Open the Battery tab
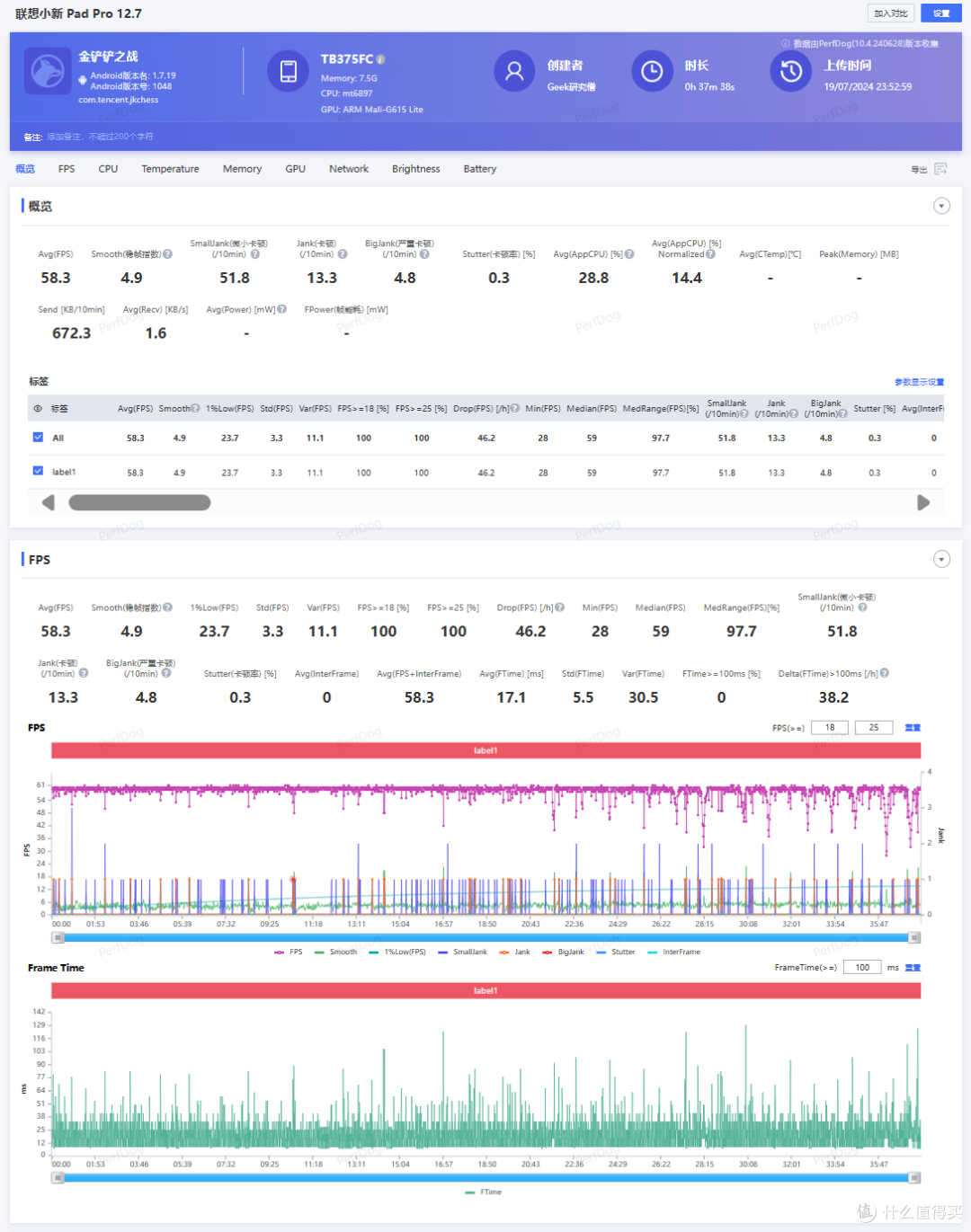This screenshot has height=1232, width=971. [480, 169]
